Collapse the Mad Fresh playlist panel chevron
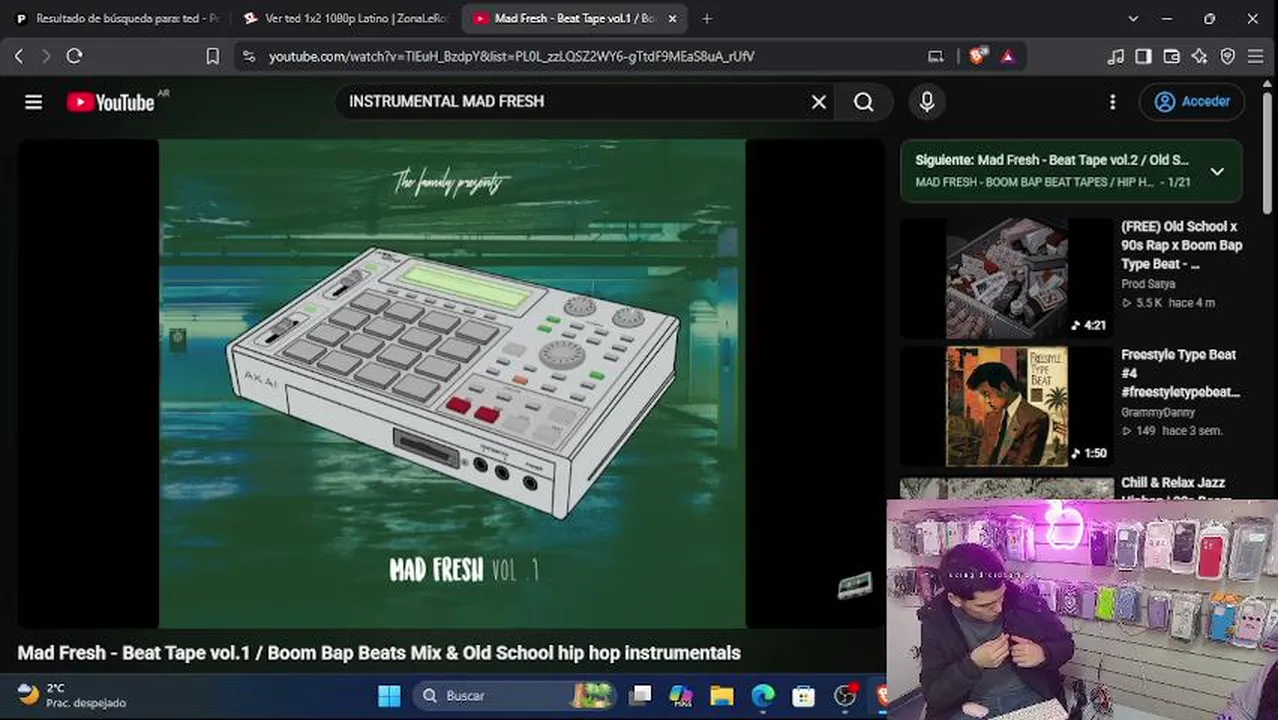 (1217, 171)
